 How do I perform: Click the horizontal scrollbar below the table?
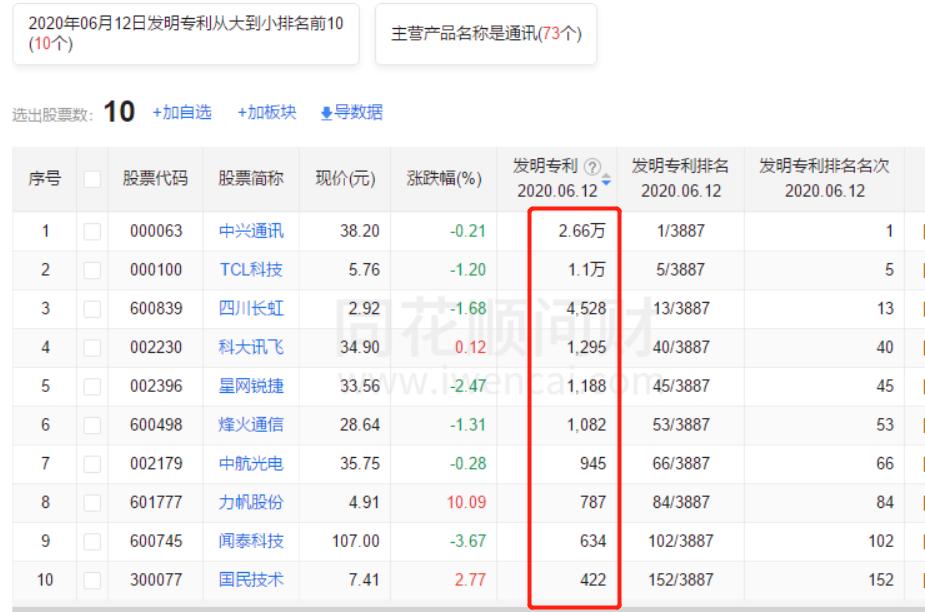point(468,608)
